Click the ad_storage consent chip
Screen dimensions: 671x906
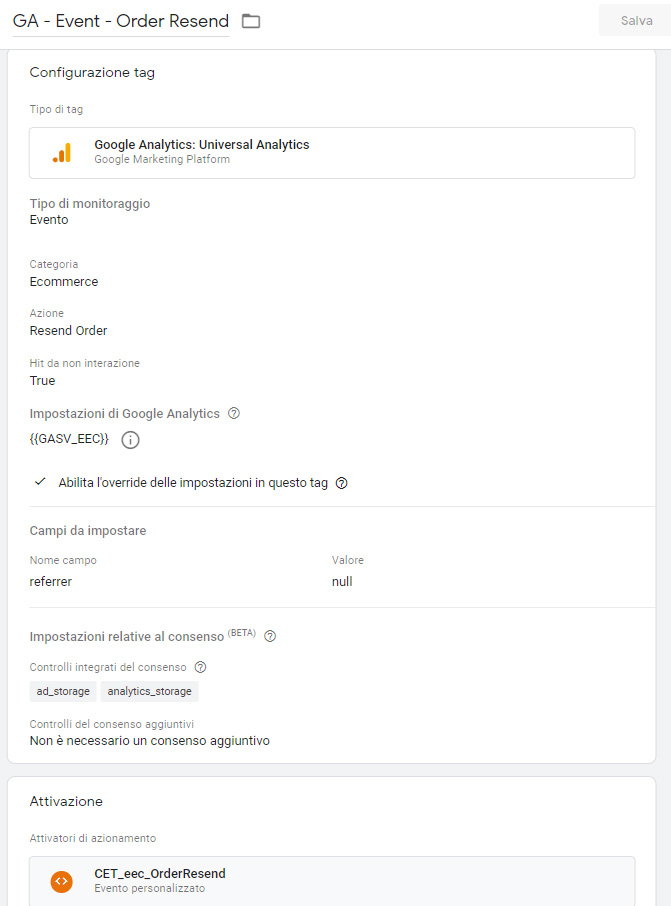click(63, 691)
